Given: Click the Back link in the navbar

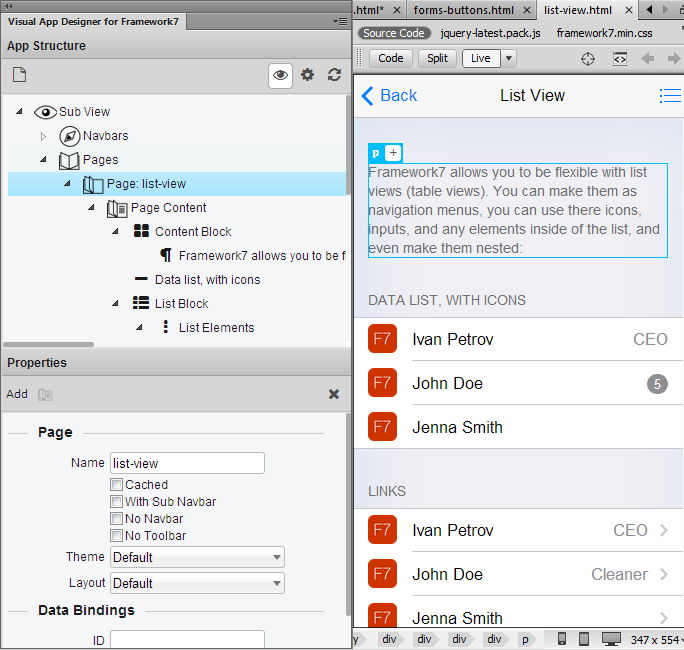Looking at the screenshot, I should pos(390,96).
